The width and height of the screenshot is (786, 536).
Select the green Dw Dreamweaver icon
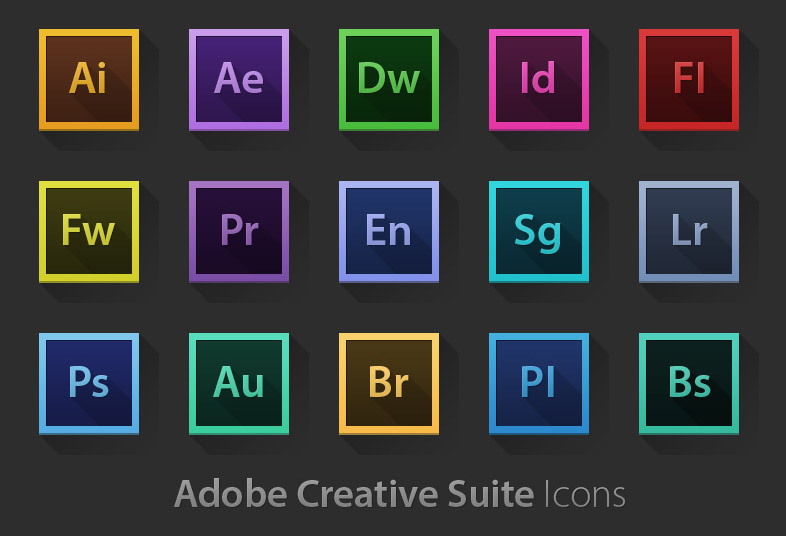click(x=389, y=80)
